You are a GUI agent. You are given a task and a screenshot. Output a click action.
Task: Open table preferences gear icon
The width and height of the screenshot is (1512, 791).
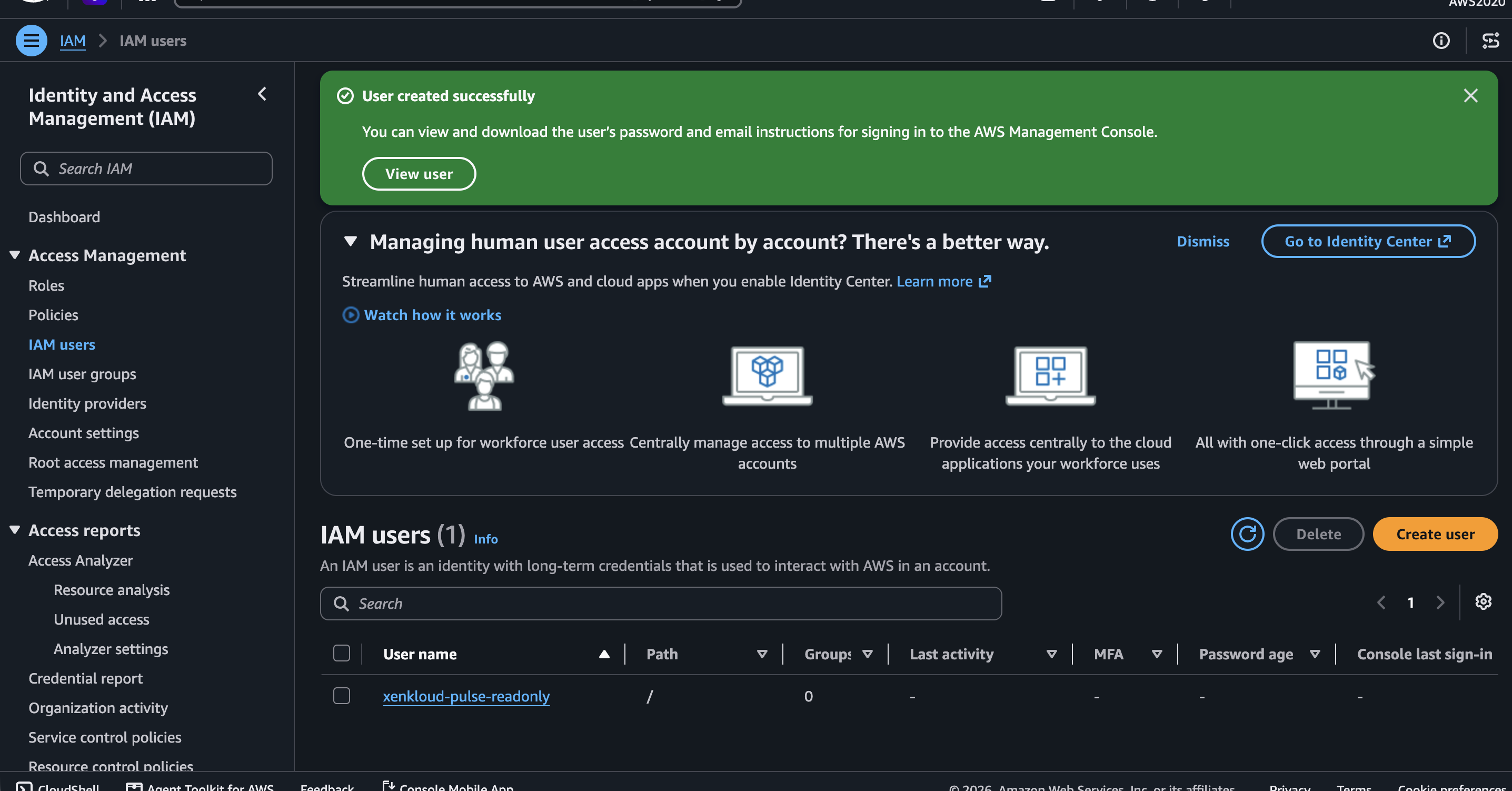point(1483,602)
